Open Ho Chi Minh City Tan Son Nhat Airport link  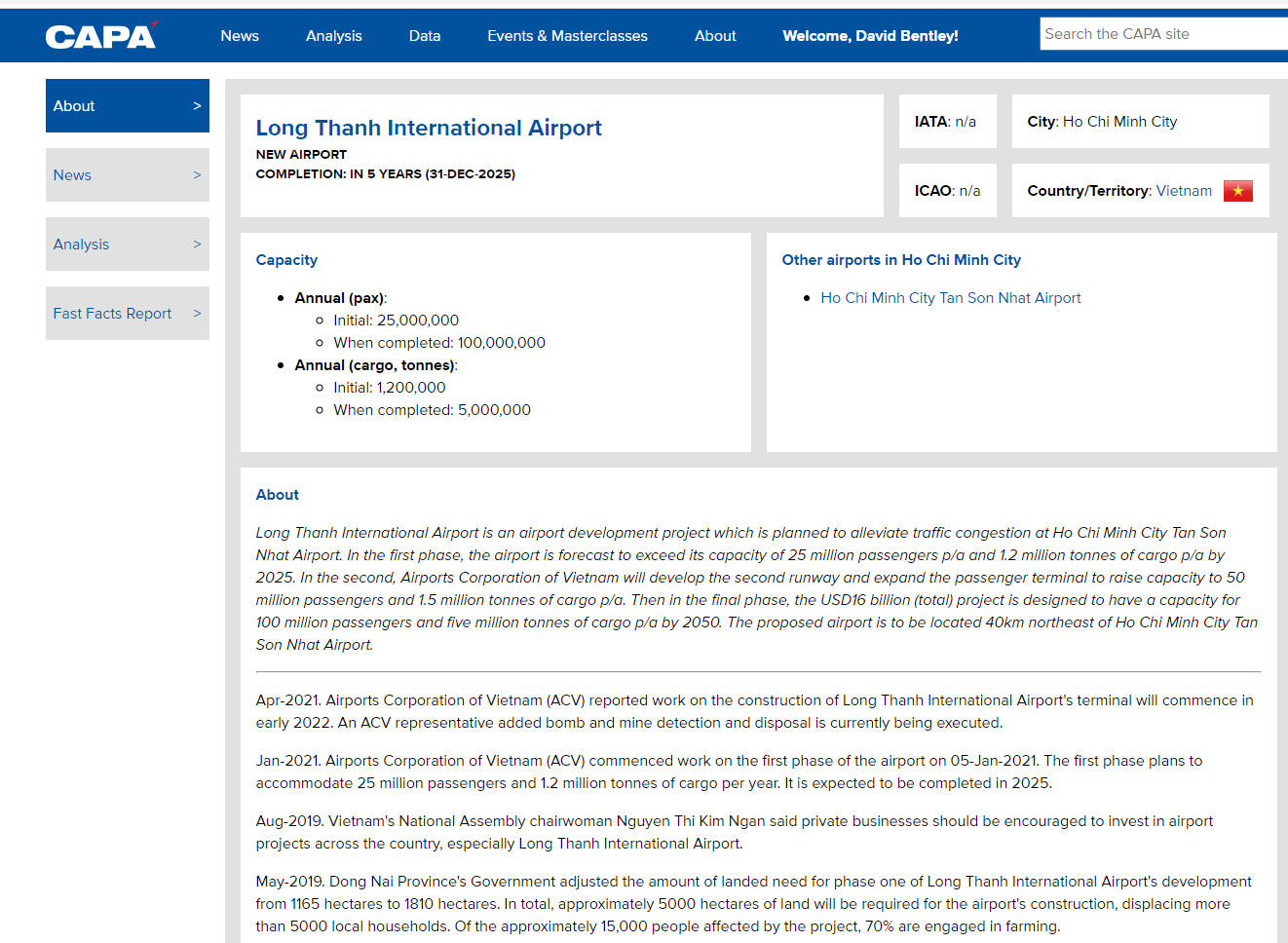click(x=951, y=298)
